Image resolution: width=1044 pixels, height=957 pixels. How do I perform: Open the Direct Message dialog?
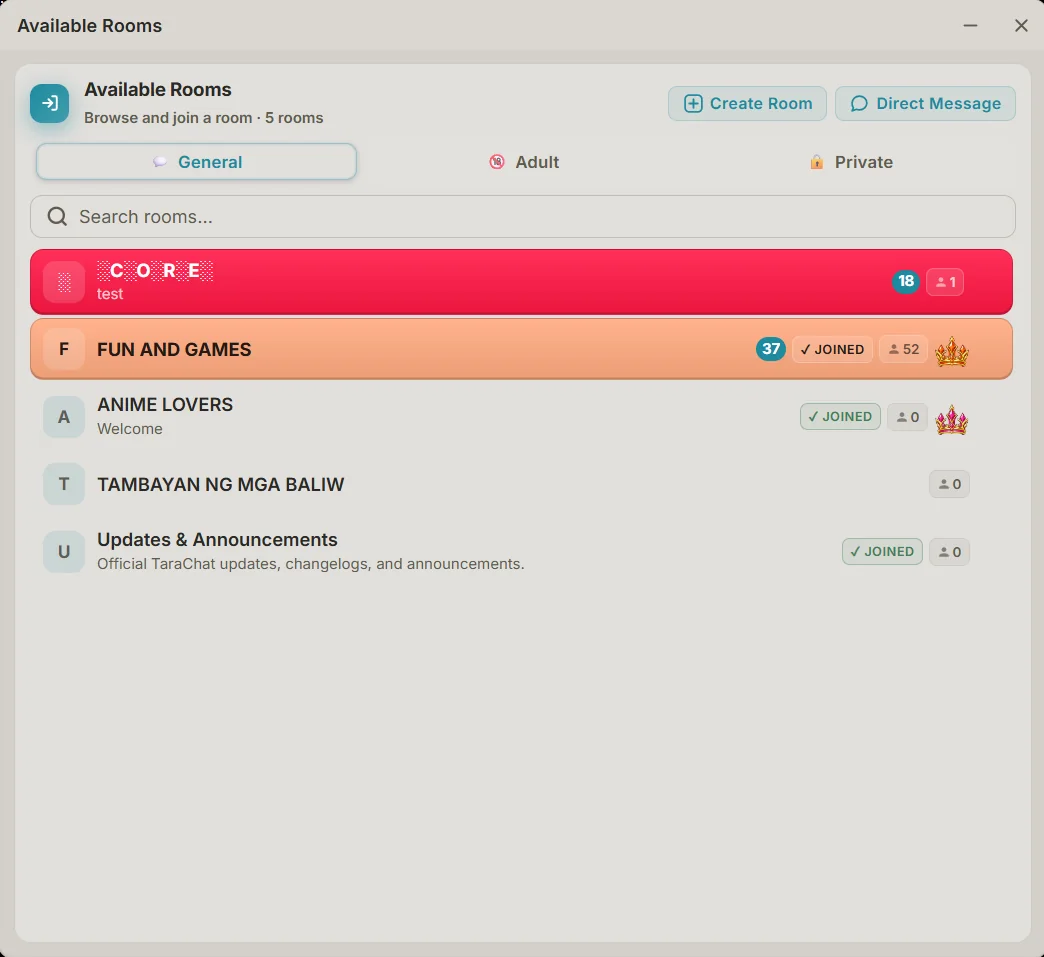pyautogui.click(x=925, y=103)
